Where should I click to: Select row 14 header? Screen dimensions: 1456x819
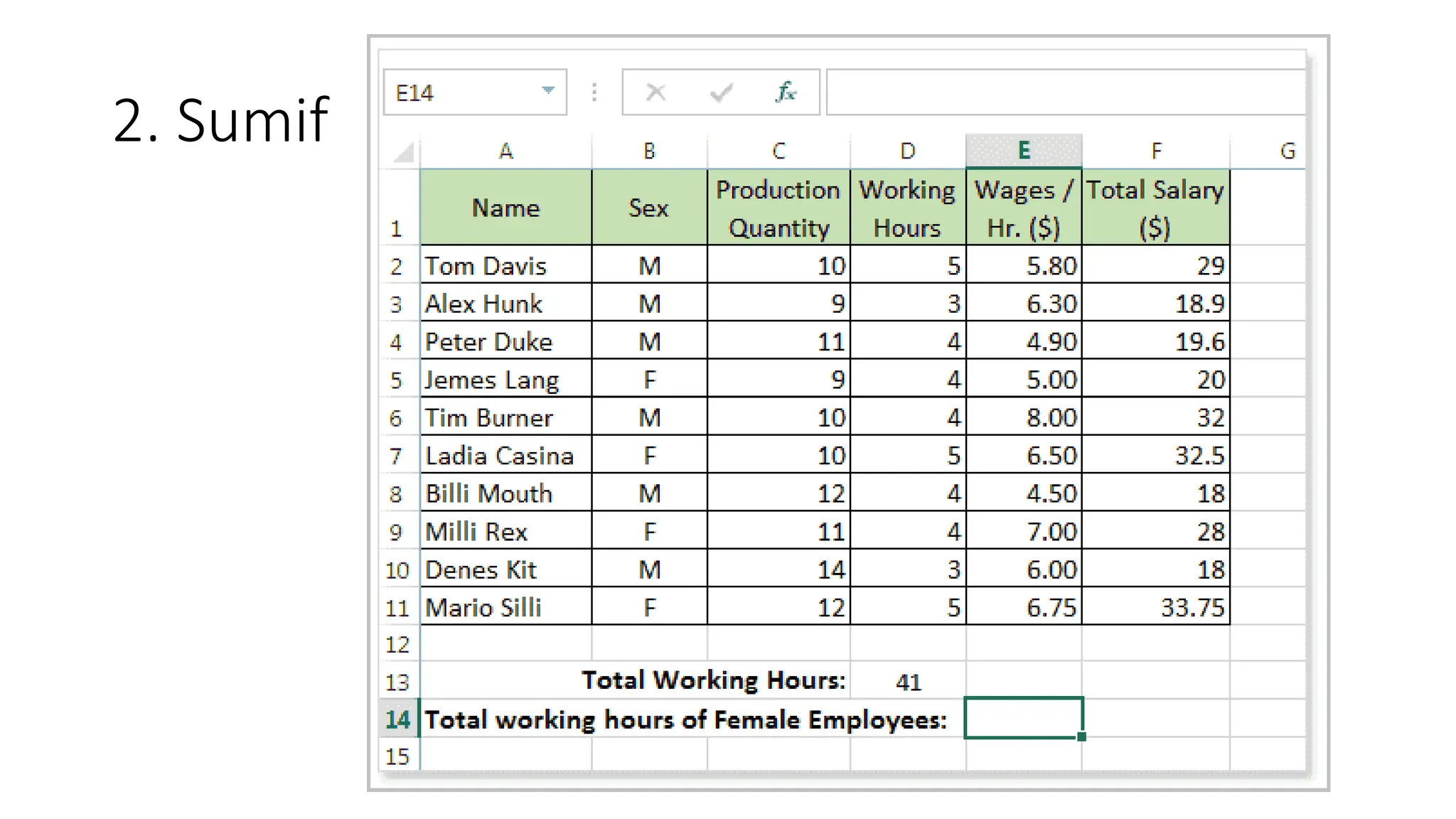pos(398,719)
